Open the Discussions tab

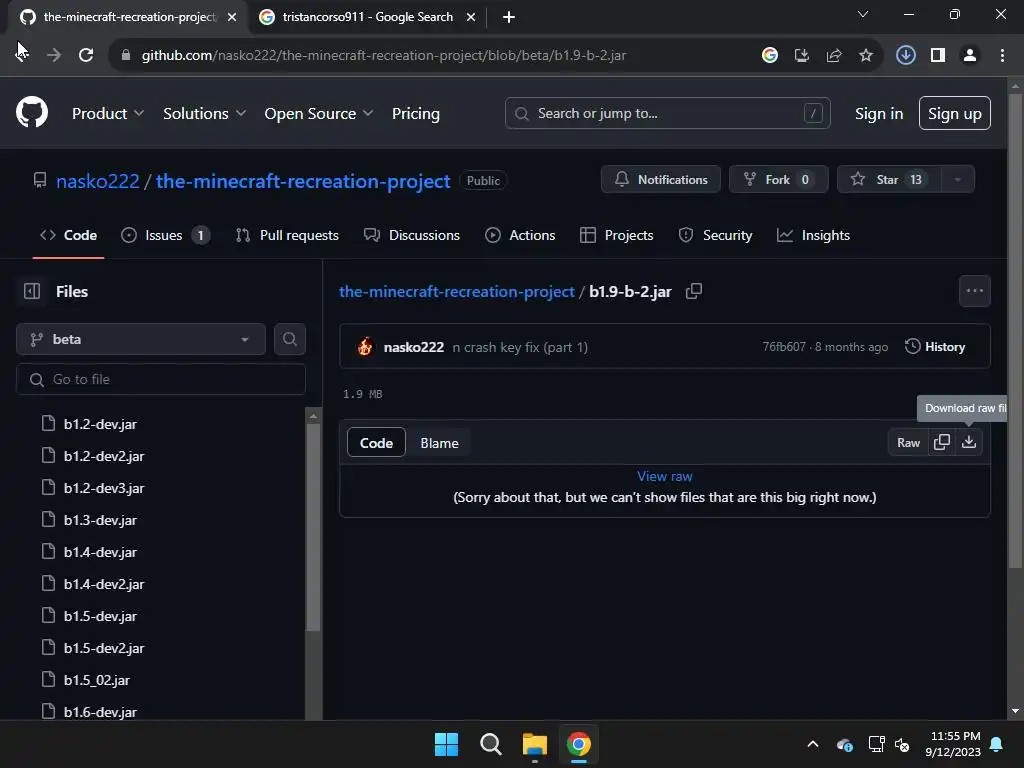pos(412,235)
